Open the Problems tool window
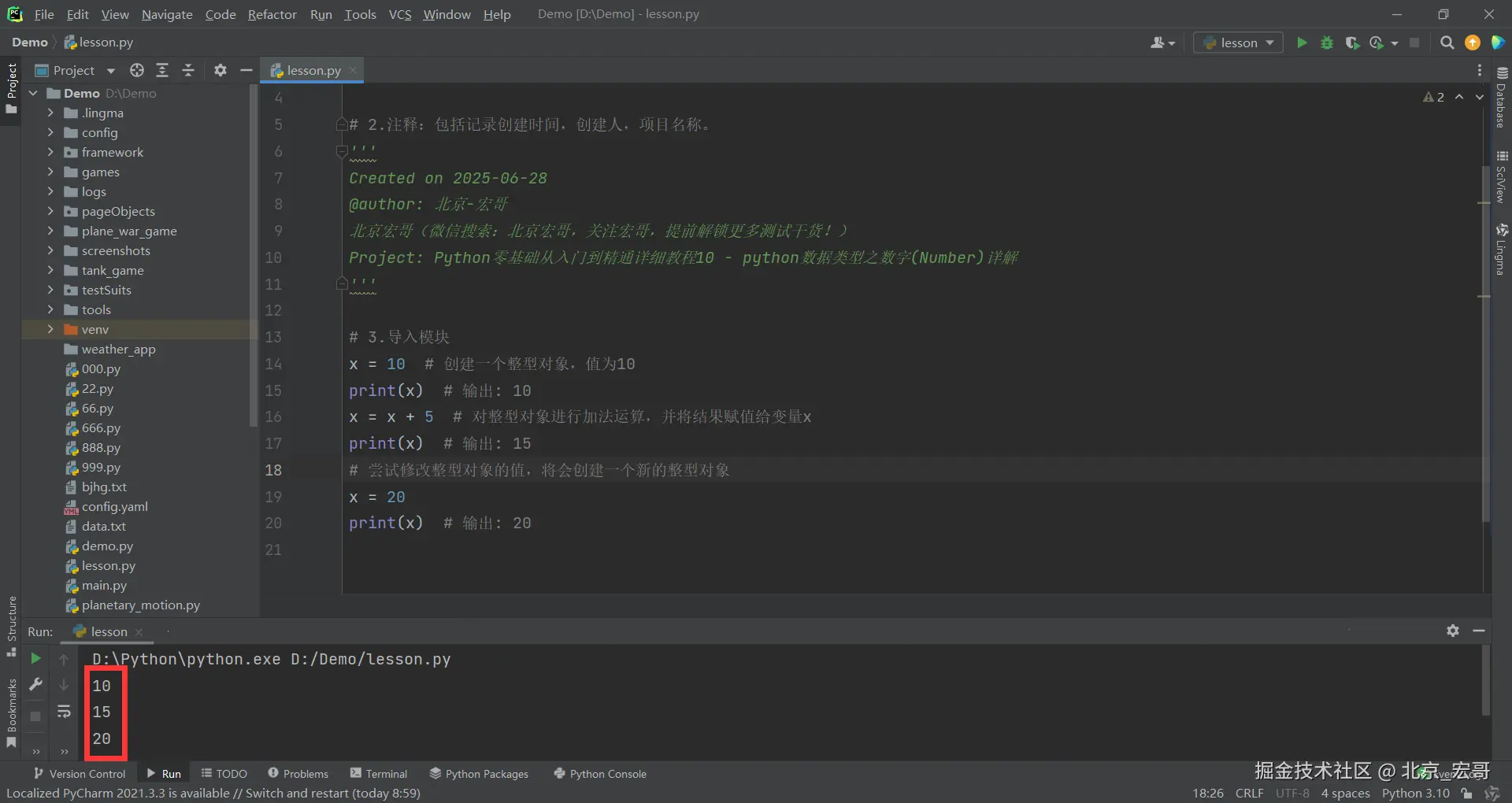 tap(298, 774)
